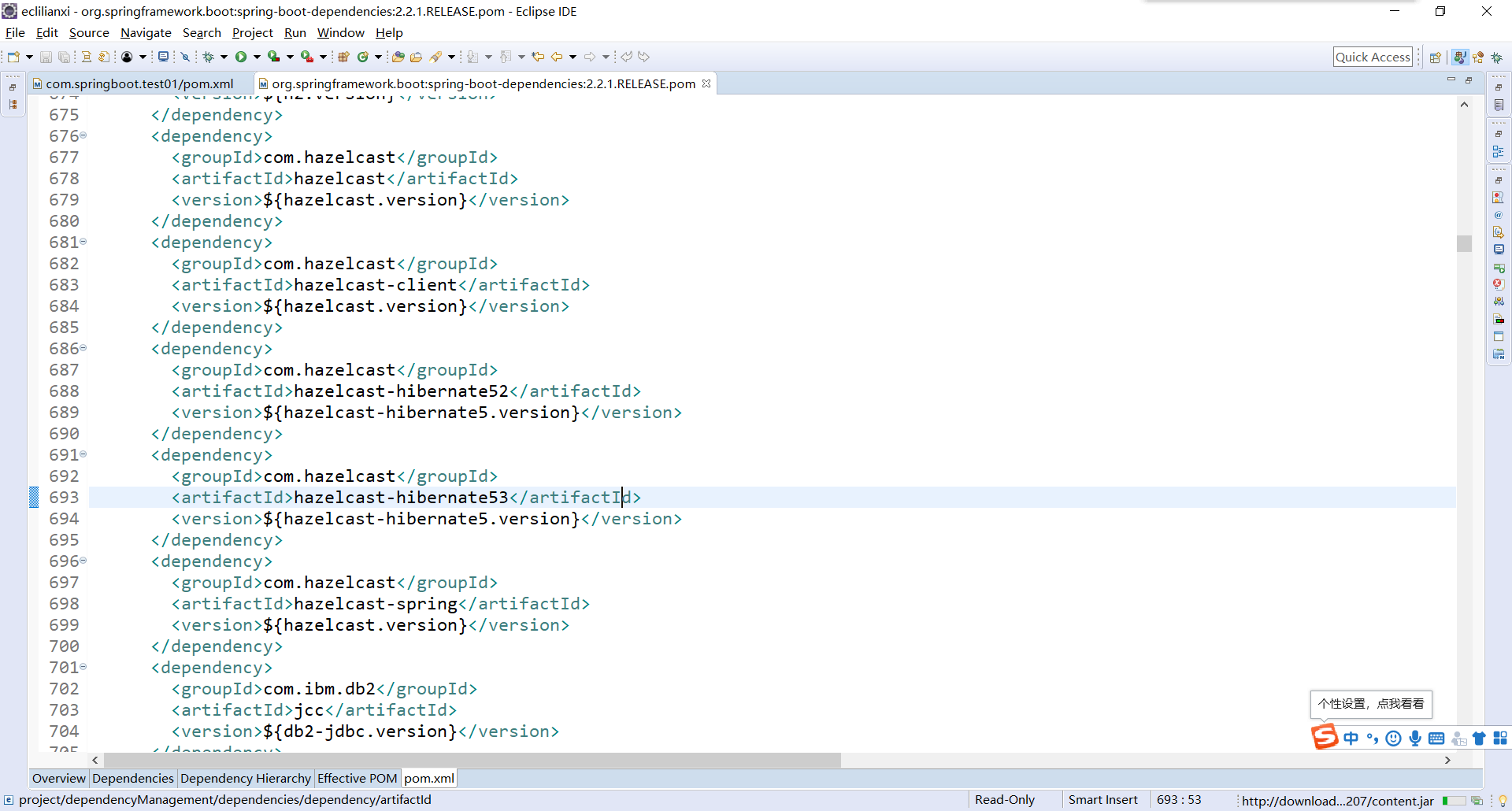Click the Open Perspective icon
The height and width of the screenshot is (811, 1512).
click(1435, 57)
